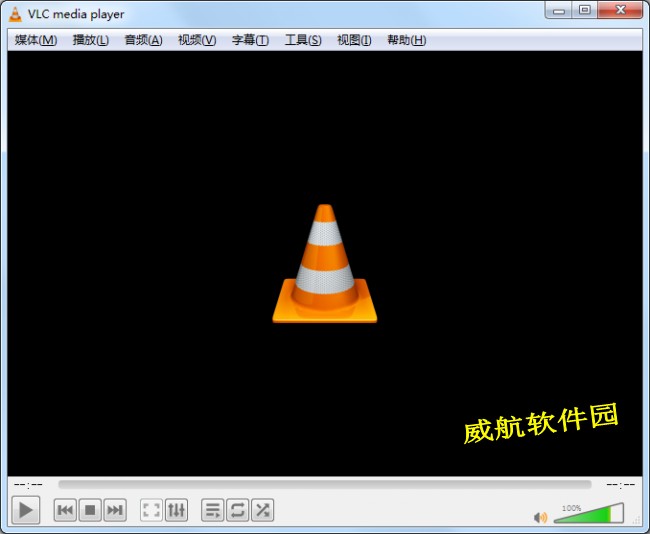This screenshot has width=650, height=534.
Task: Expand the 视频(V) menu
Action: point(197,40)
